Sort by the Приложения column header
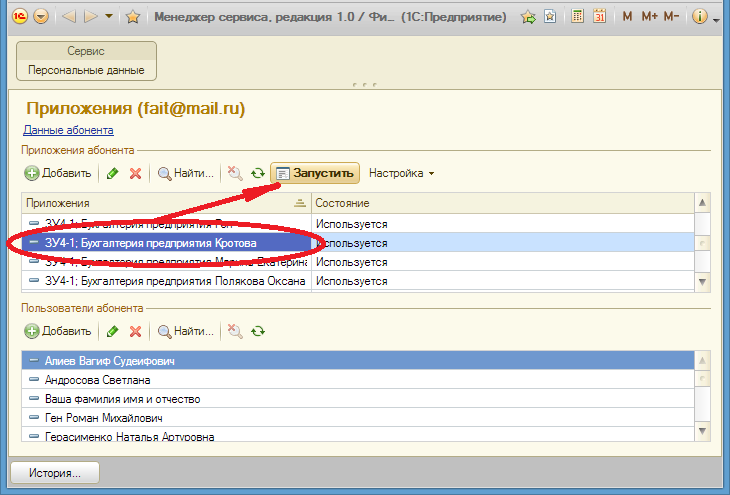Viewport: 730px width, 495px height. (166, 203)
